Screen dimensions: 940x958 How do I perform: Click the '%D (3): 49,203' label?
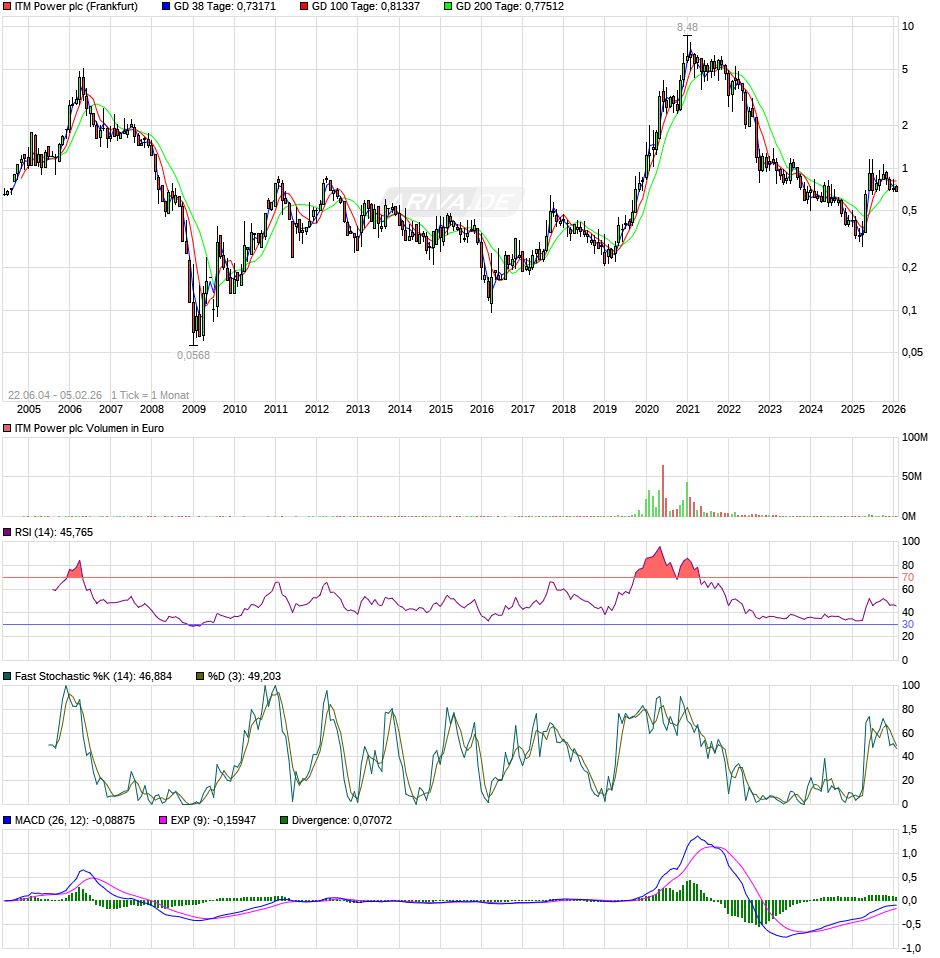coord(244,676)
